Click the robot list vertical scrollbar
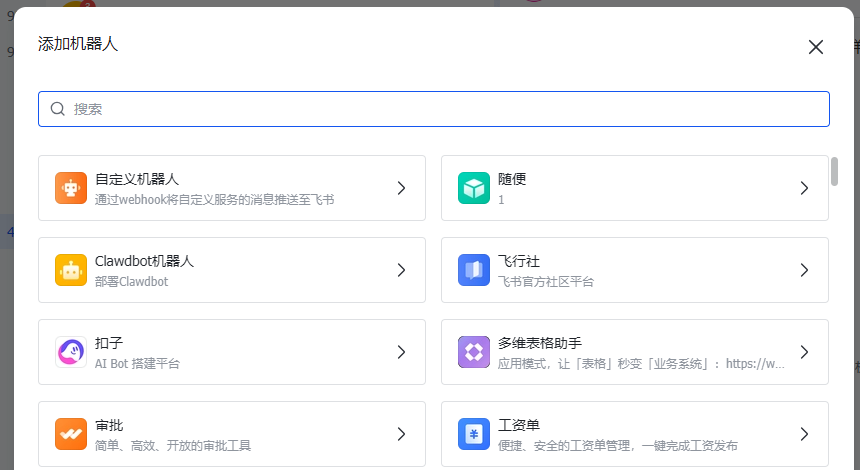The height and width of the screenshot is (470, 860). 834,172
